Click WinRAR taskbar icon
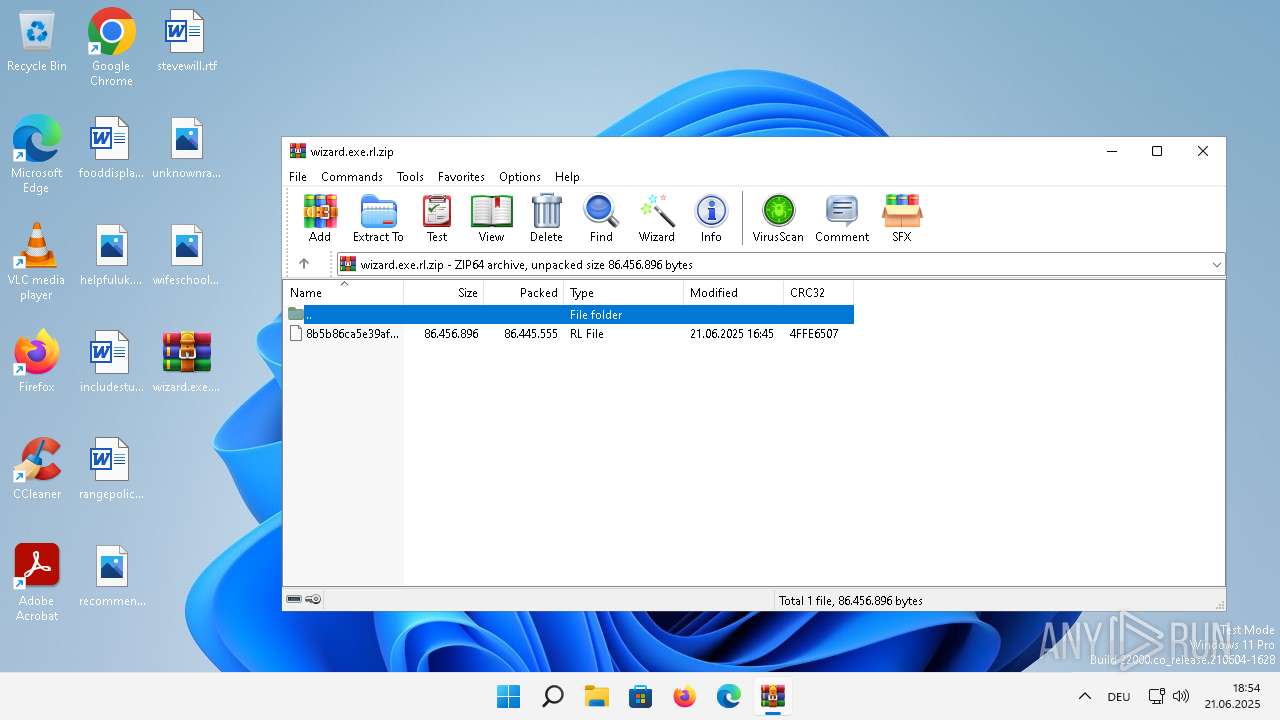Screen dimensions: 1280x720 (x=772, y=696)
